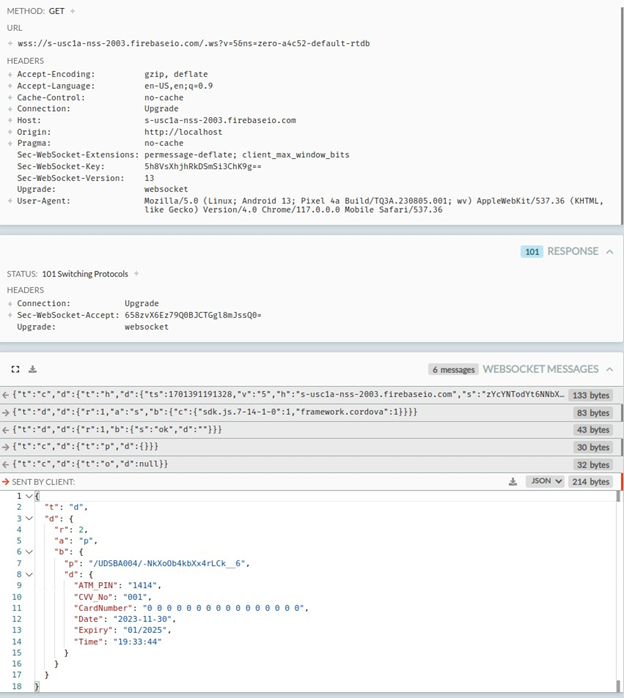Click the plus icon beside User-Agent header

(10, 201)
